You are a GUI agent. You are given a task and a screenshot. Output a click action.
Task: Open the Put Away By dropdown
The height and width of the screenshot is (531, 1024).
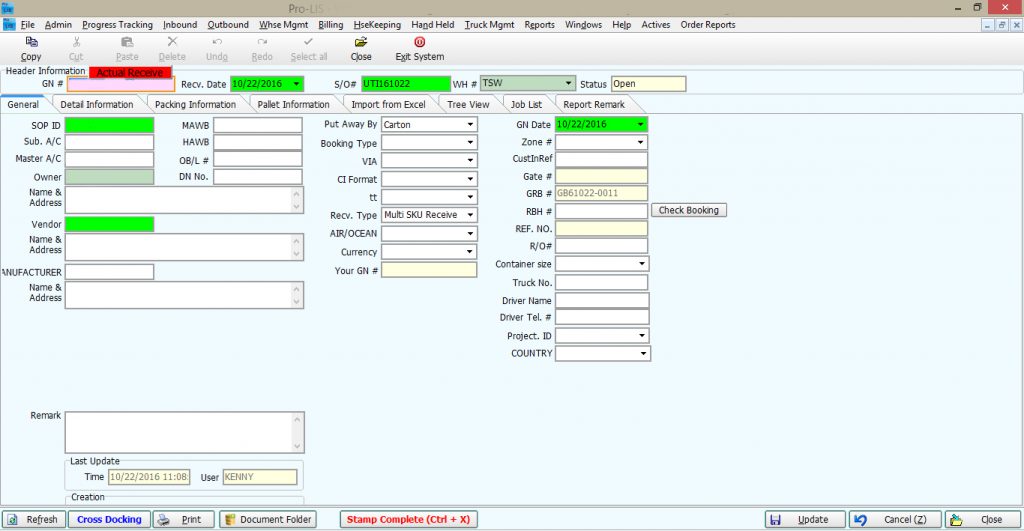click(x=470, y=125)
